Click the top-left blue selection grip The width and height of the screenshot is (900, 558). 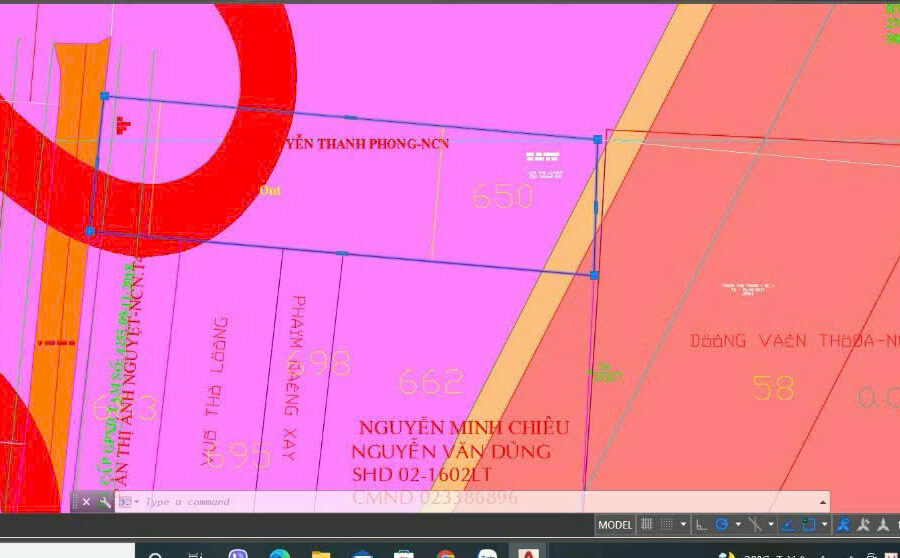104,96
